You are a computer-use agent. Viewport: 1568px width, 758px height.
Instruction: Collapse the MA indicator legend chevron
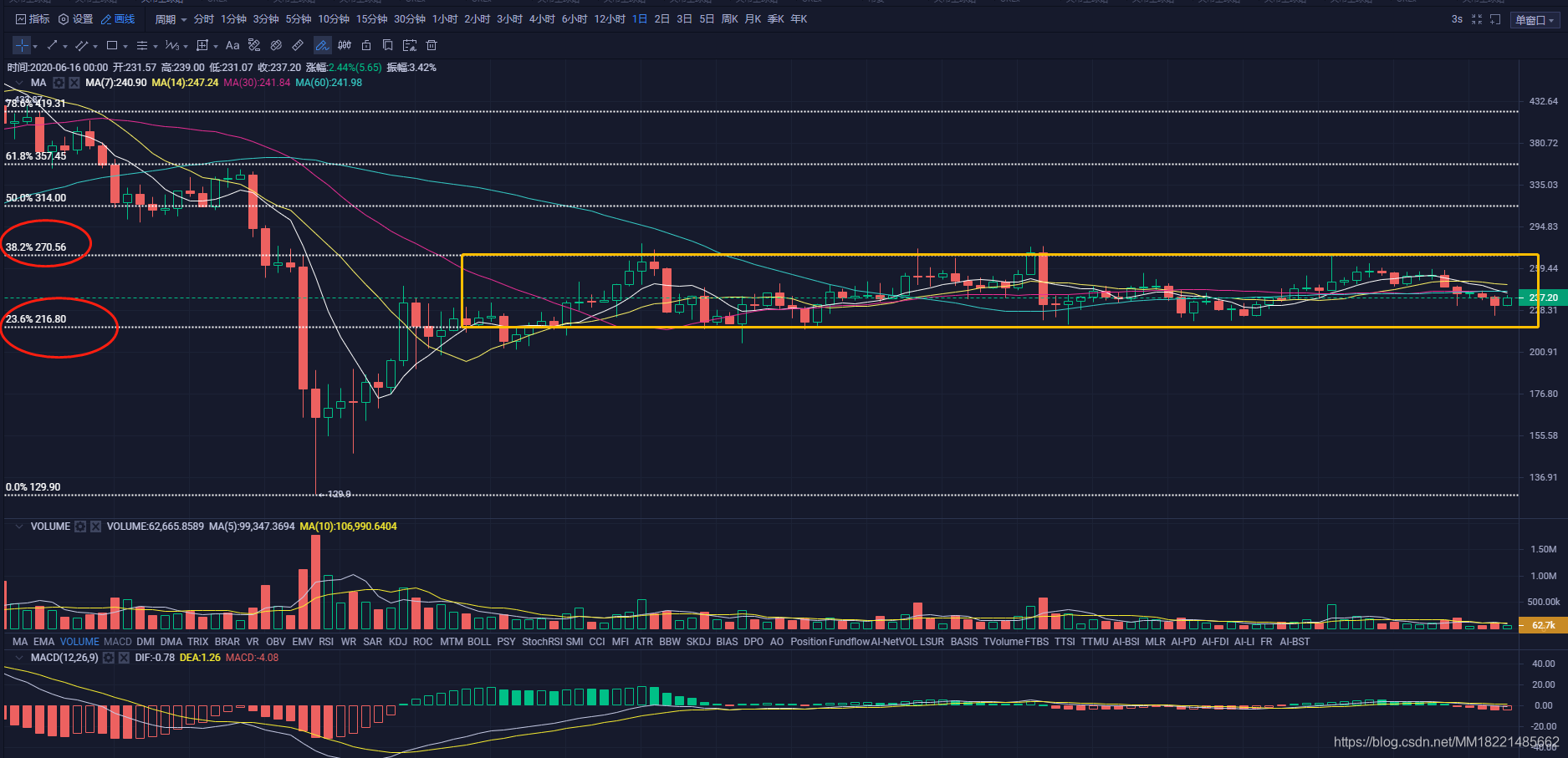[x=18, y=83]
